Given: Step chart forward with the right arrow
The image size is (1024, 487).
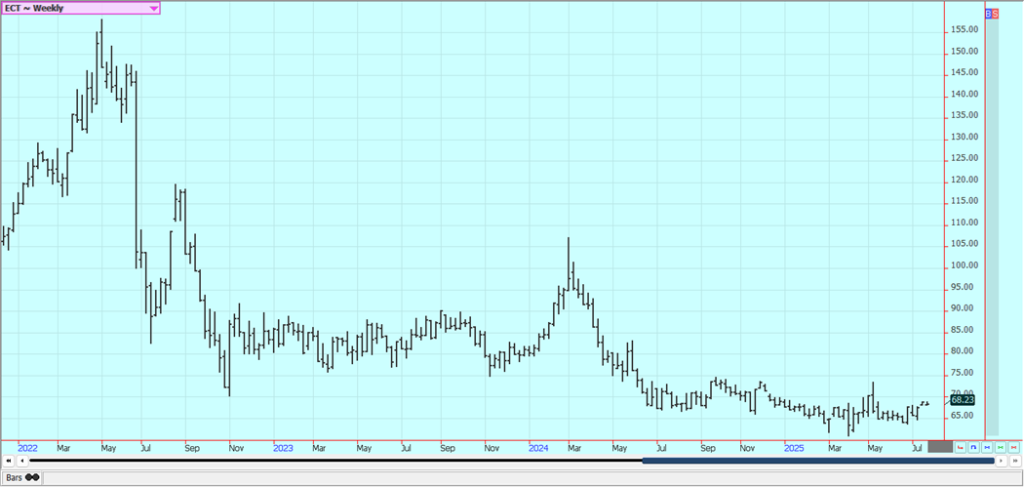Looking at the screenshot, I should [1001, 461].
